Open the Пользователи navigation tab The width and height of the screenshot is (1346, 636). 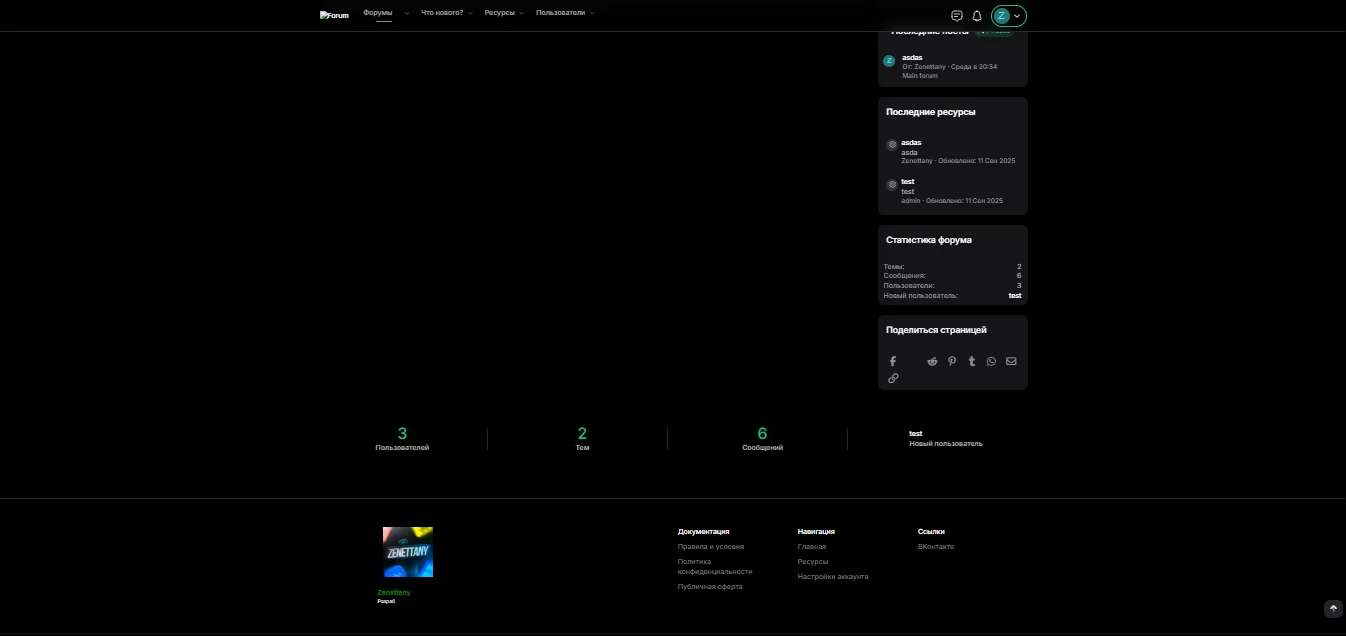coord(560,13)
